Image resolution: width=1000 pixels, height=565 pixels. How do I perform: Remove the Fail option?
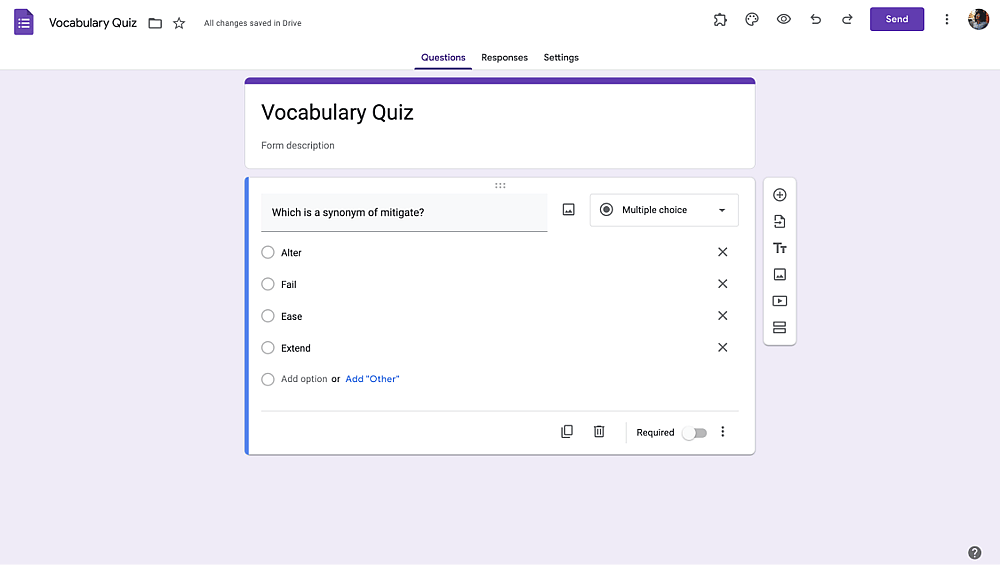pos(723,284)
